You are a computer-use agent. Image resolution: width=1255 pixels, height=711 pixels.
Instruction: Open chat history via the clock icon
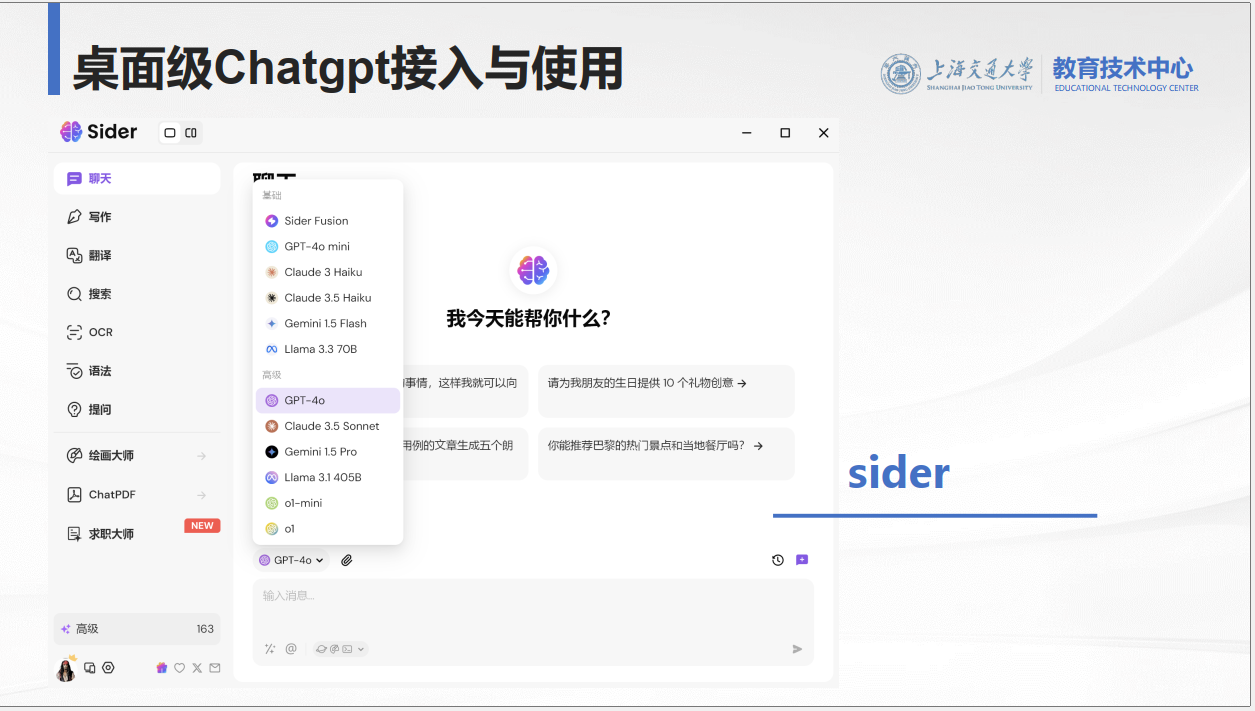(x=778, y=559)
